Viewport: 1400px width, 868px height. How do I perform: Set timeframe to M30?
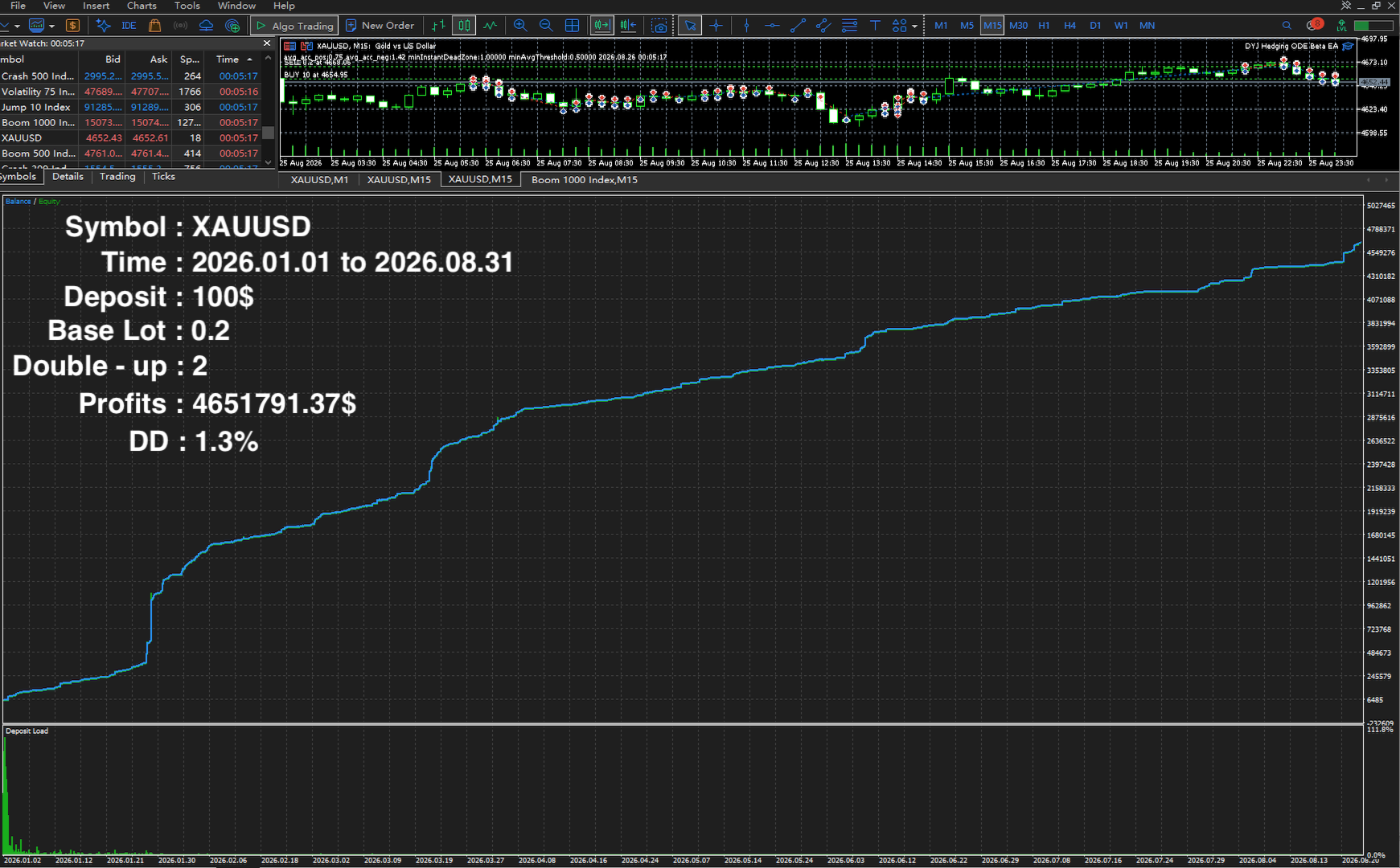(1018, 26)
